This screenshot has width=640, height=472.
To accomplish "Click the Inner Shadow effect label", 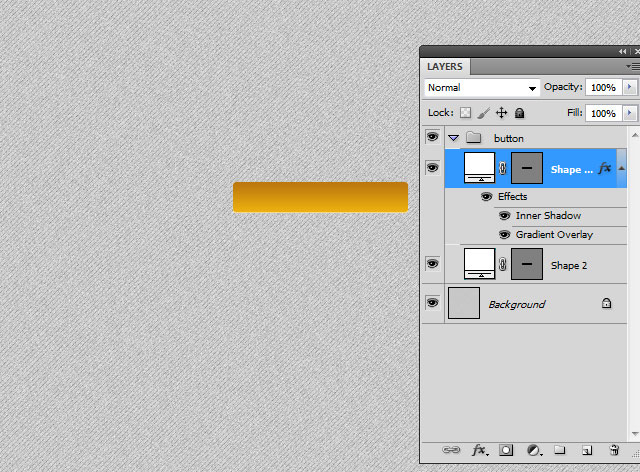I will pyautogui.click(x=548, y=216).
